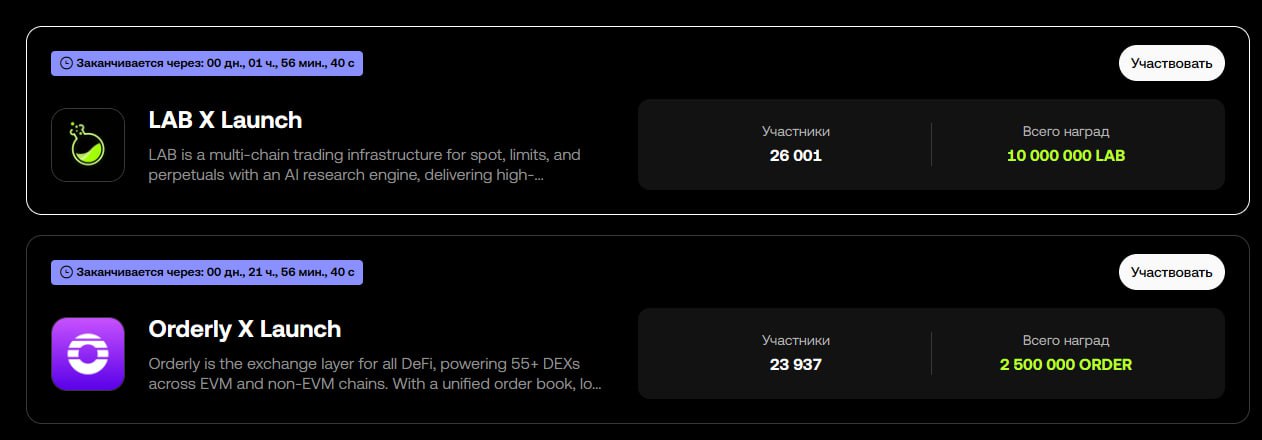Click the 10 000 000 LAB reward amount
The height and width of the screenshot is (440, 1262).
coord(1066,156)
